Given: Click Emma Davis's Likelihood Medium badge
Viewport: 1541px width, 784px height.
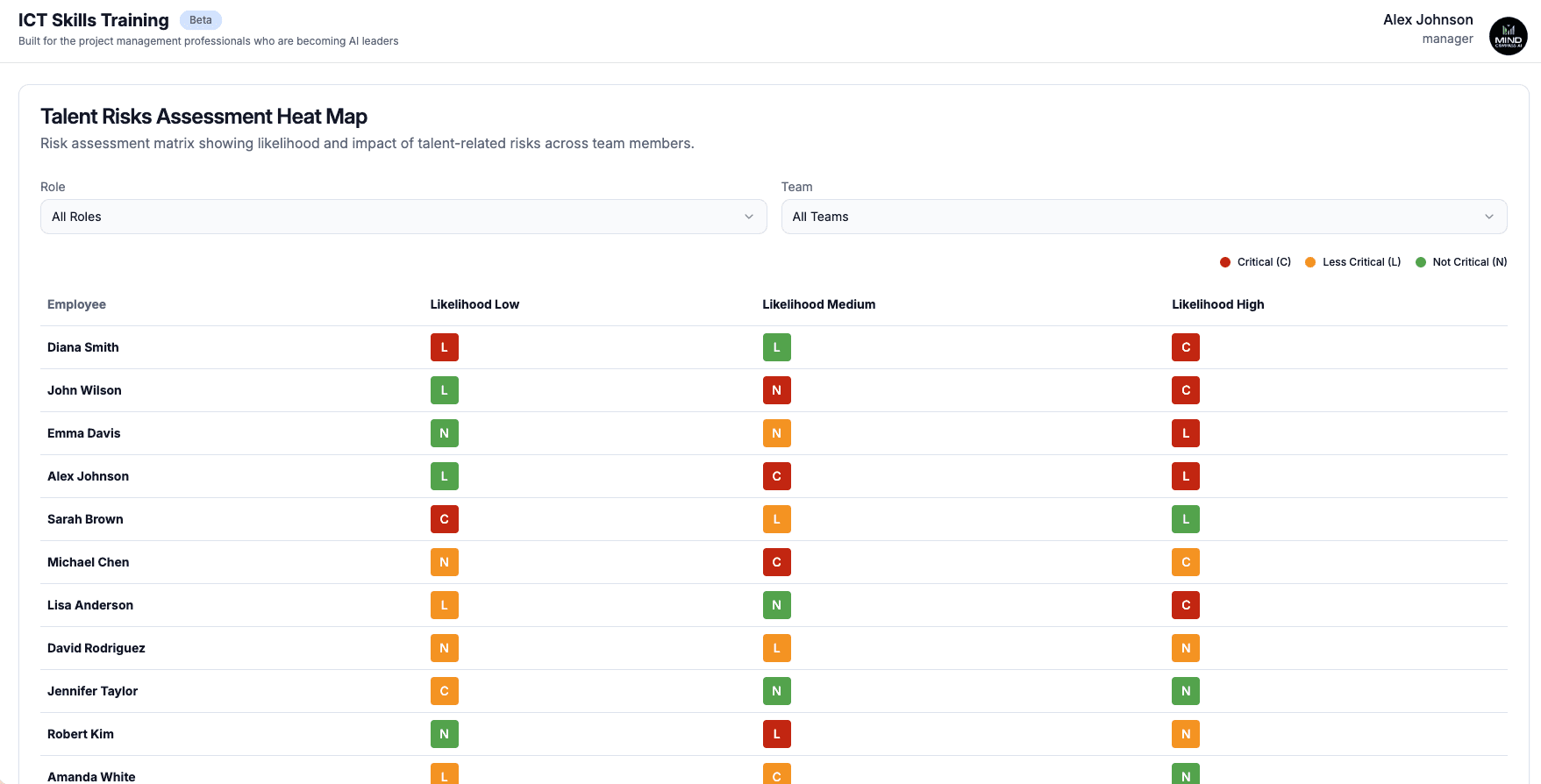Looking at the screenshot, I should coord(777,433).
